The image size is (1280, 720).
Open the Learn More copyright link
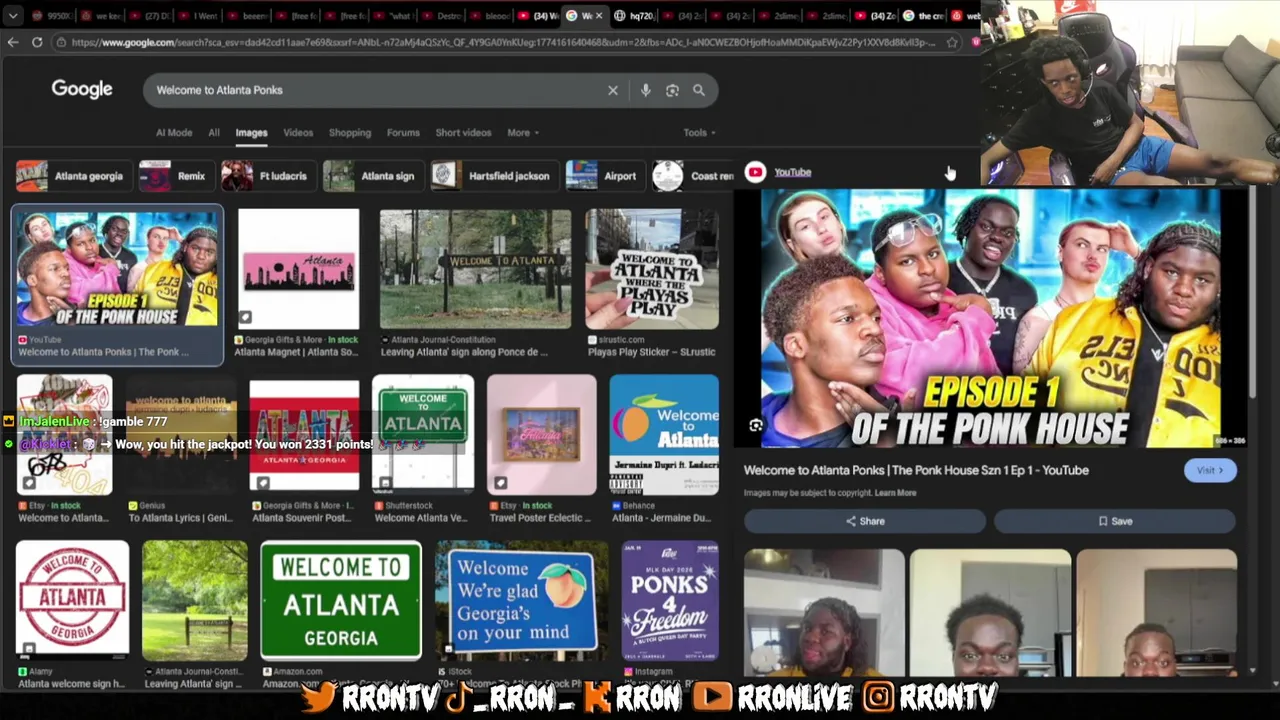(x=895, y=493)
